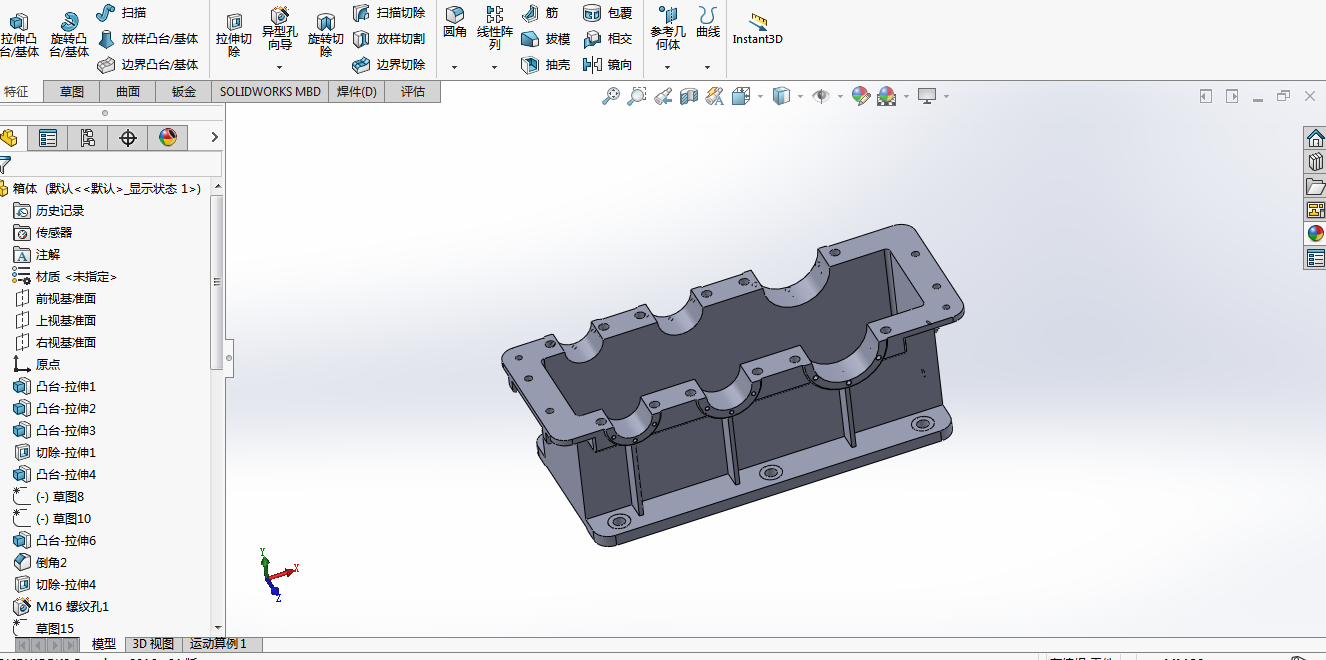Open the Curves (曲线) tool
Screen dimensions: 1326x660
coord(708,23)
